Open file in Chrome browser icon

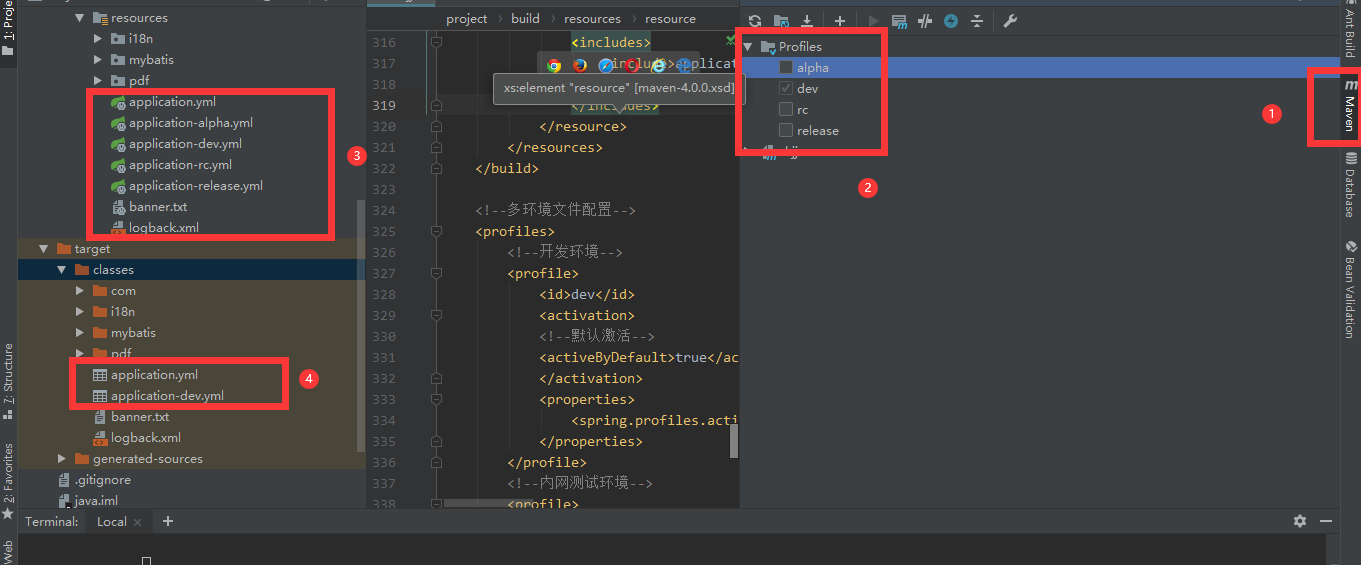coord(555,65)
